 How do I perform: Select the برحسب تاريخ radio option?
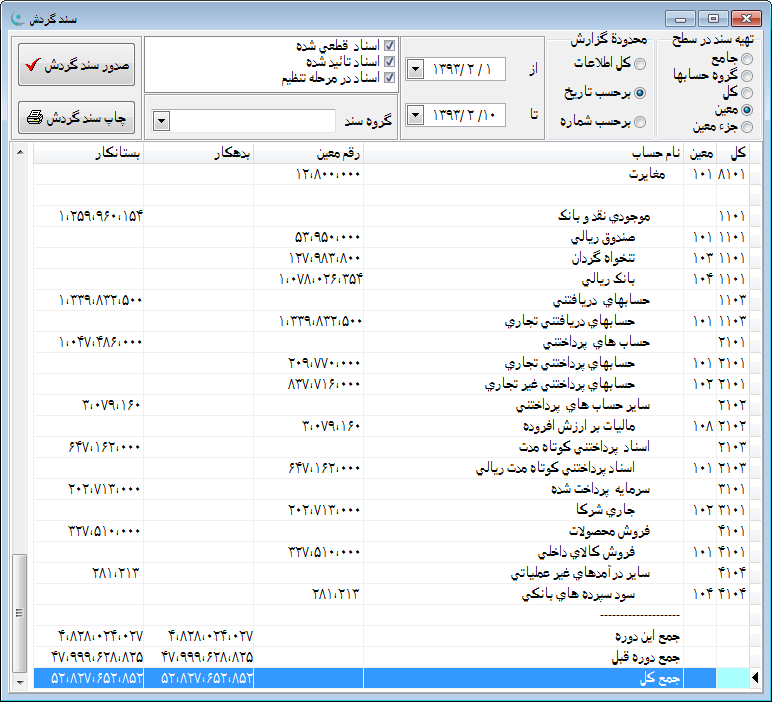coord(640,93)
